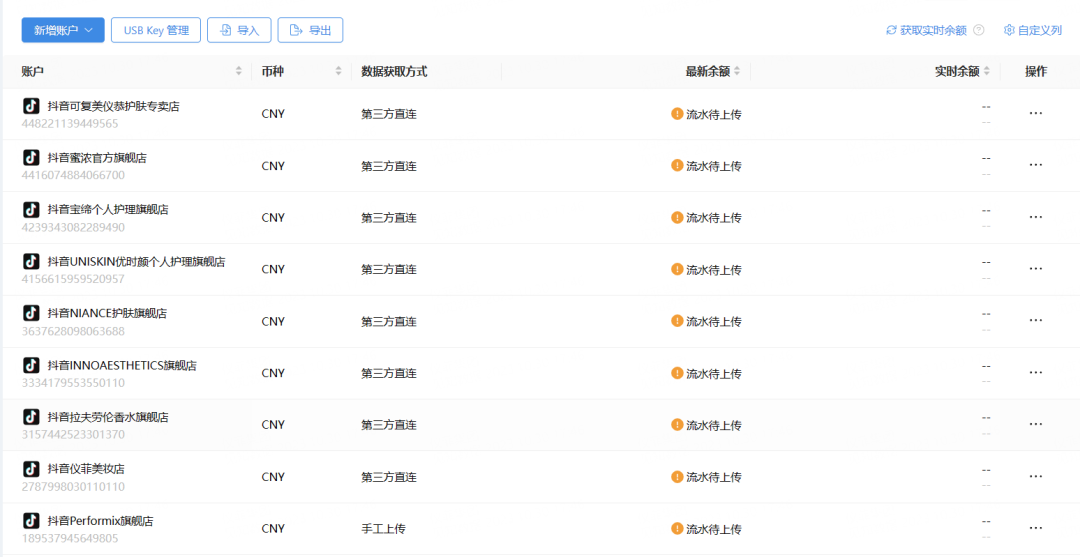Open more actions for 抖音UNISKIN优时颜个人护理旗舰店
The width and height of the screenshot is (1080, 557).
pos(1035,269)
